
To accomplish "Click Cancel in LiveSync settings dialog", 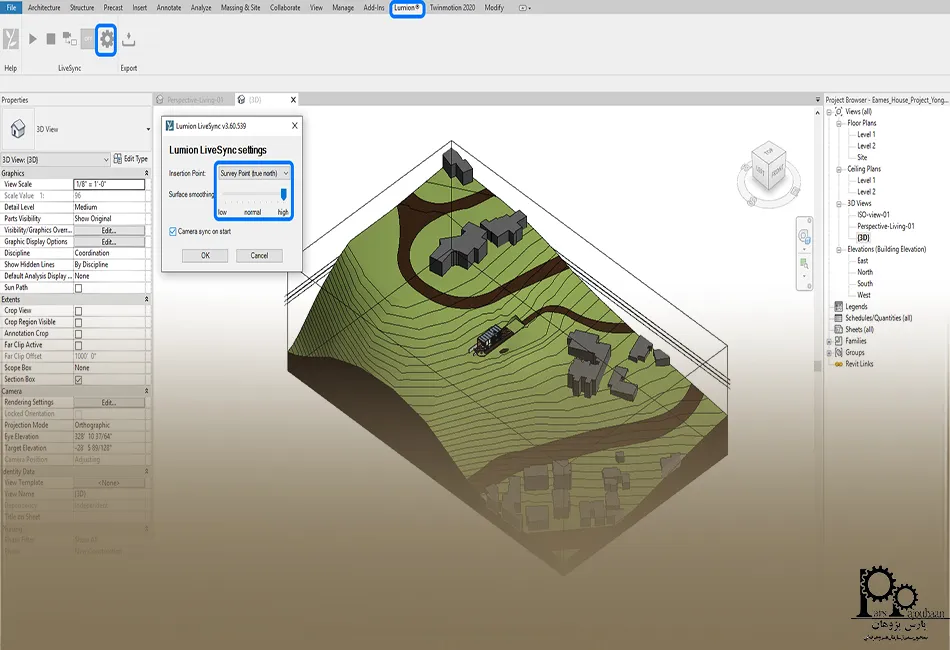I will (x=259, y=256).
